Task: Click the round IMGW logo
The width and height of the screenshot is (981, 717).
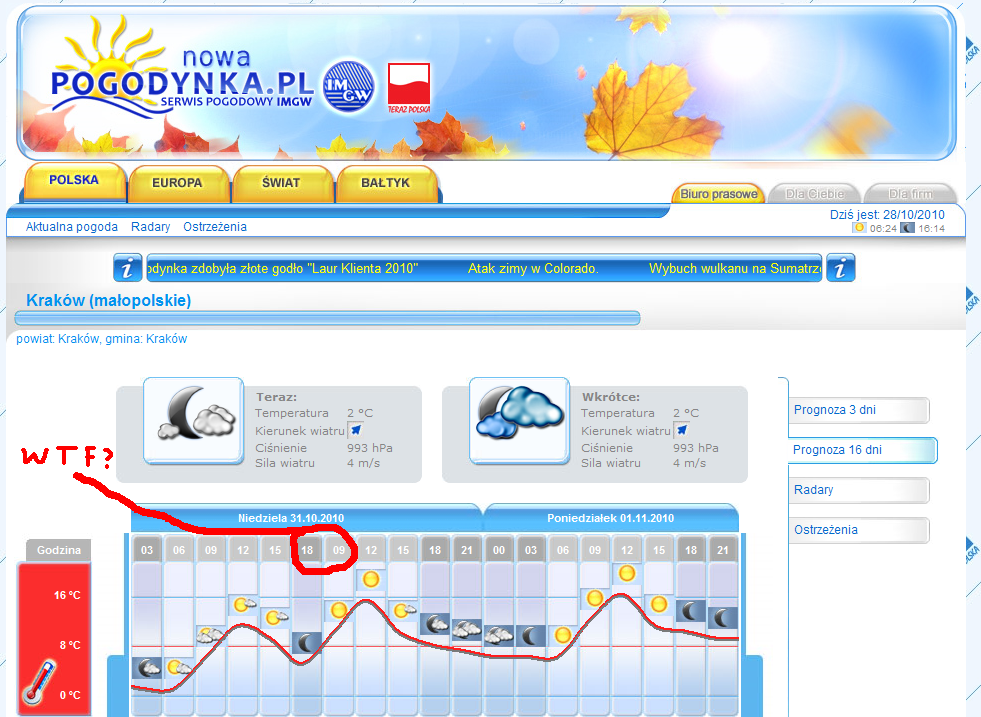Action: pyautogui.click(x=348, y=86)
